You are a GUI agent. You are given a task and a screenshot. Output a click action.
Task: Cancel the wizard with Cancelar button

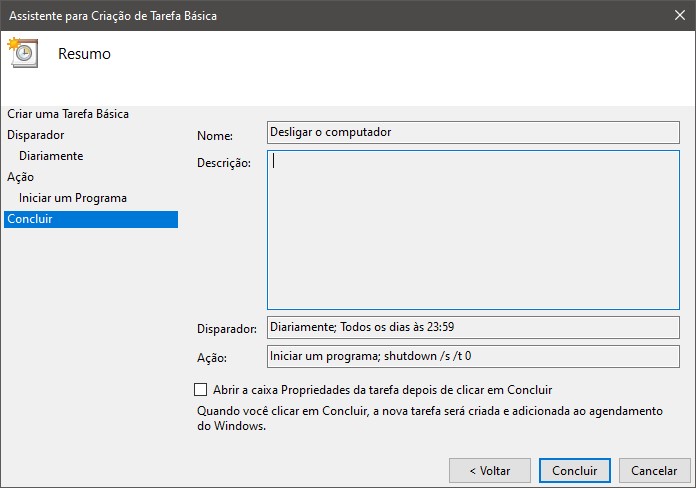click(x=655, y=470)
